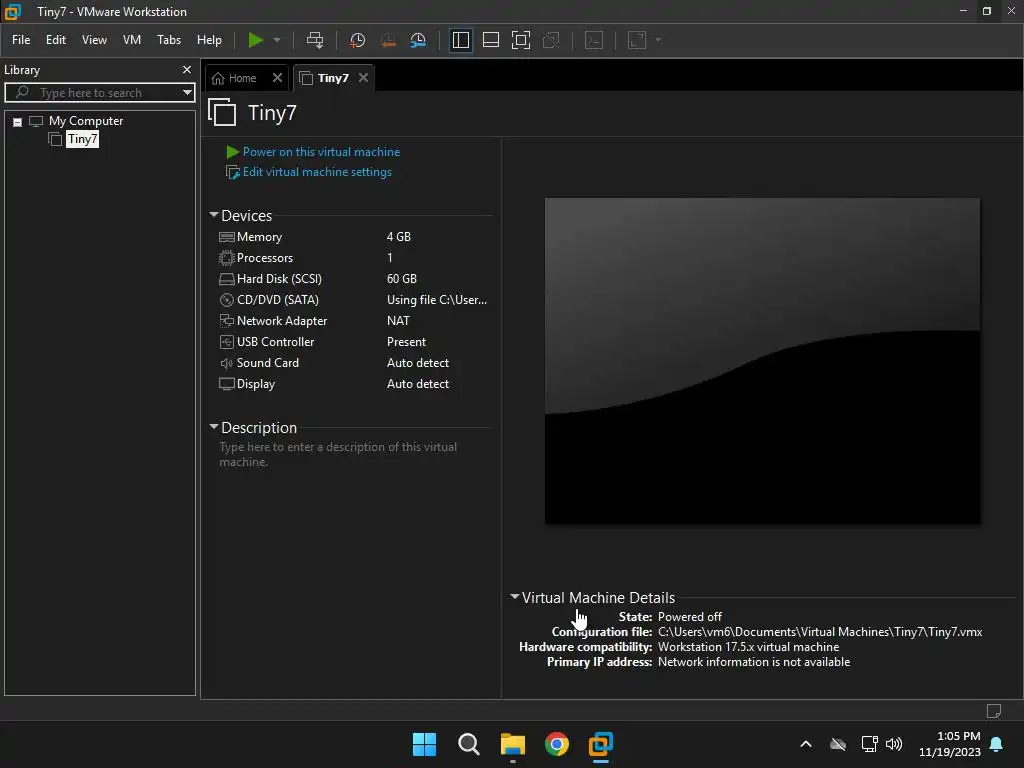
Task: Click the console view toolbar icon
Action: [594, 40]
